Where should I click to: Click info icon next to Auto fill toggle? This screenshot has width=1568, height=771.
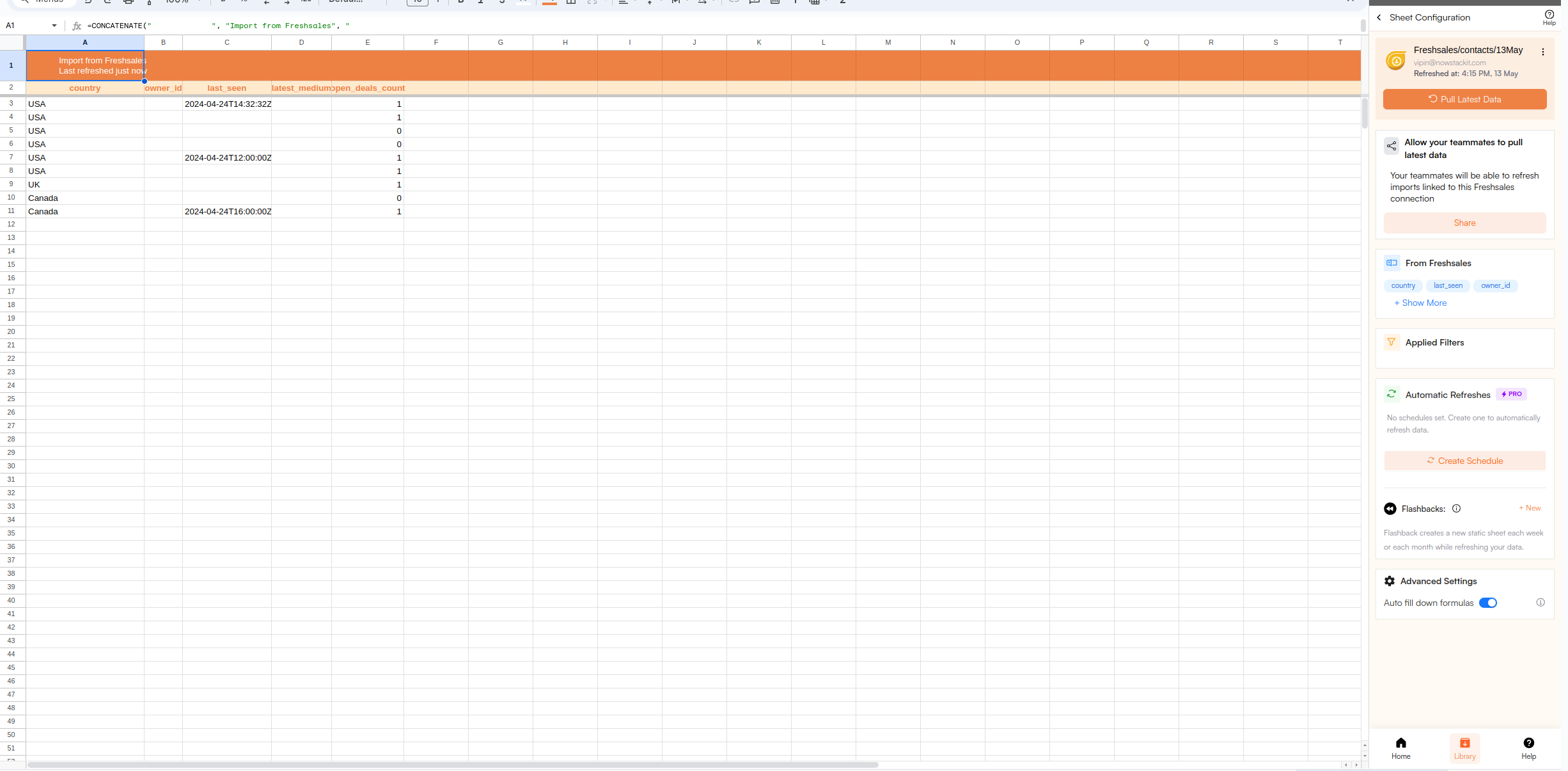pos(1541,603)
